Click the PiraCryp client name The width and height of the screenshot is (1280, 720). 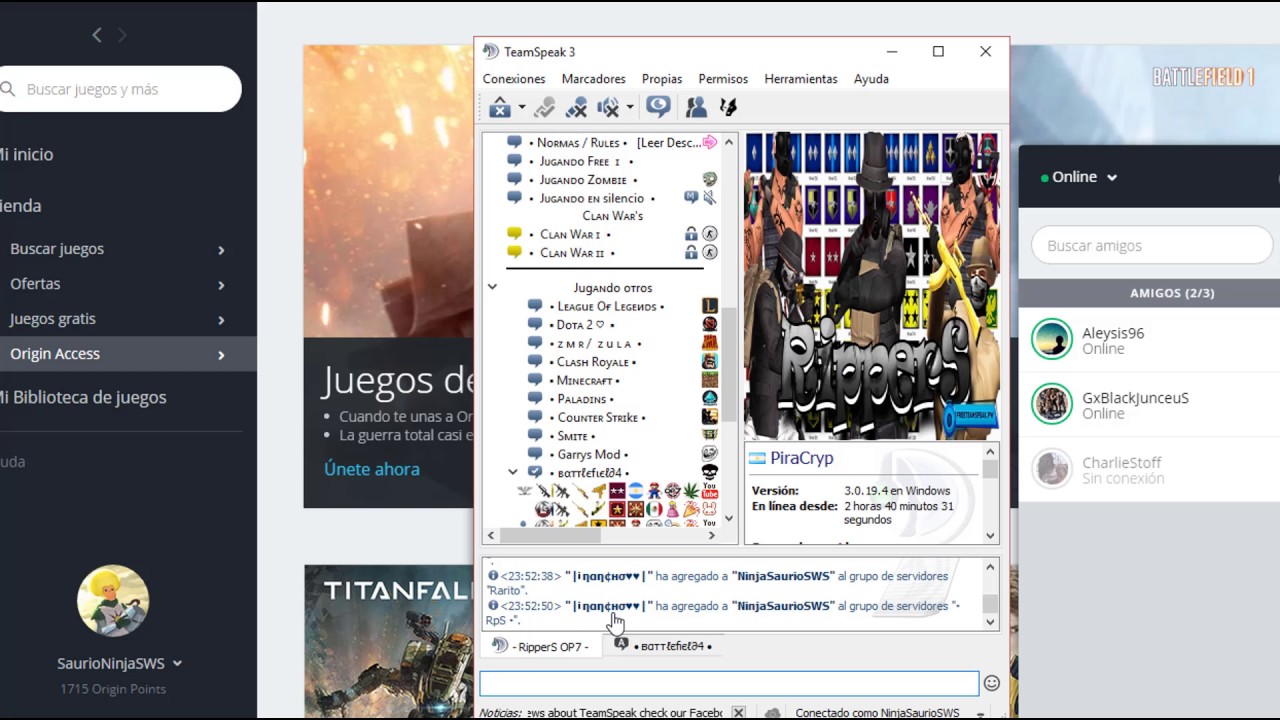click(x=802, y=458)
